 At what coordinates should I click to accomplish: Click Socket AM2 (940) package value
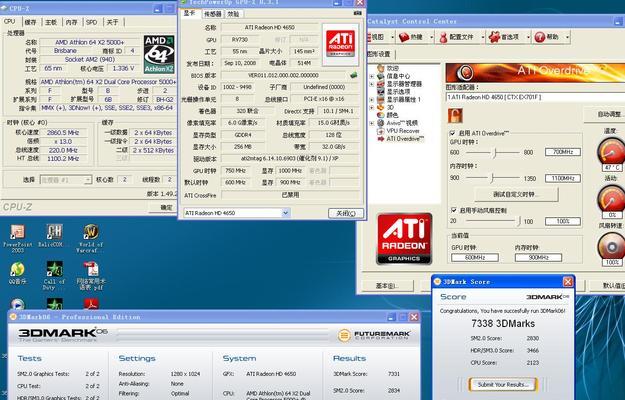(90, 59)
